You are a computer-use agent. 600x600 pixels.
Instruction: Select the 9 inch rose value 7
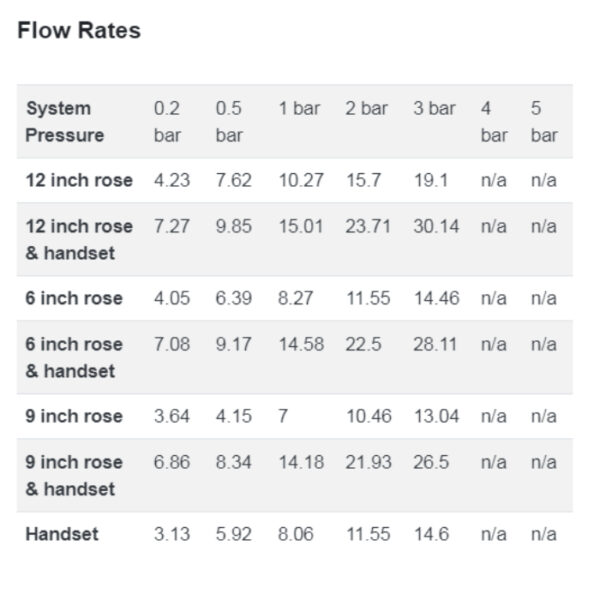click(x=283, y=416)
